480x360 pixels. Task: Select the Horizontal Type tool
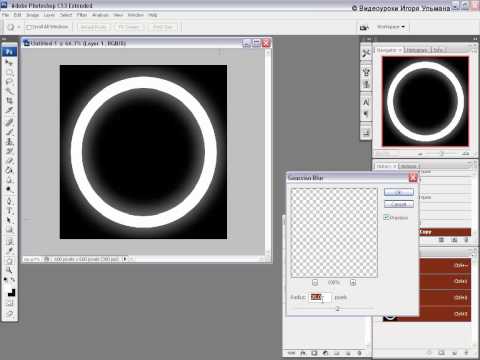pyautogui.click(x=9, y=211)
